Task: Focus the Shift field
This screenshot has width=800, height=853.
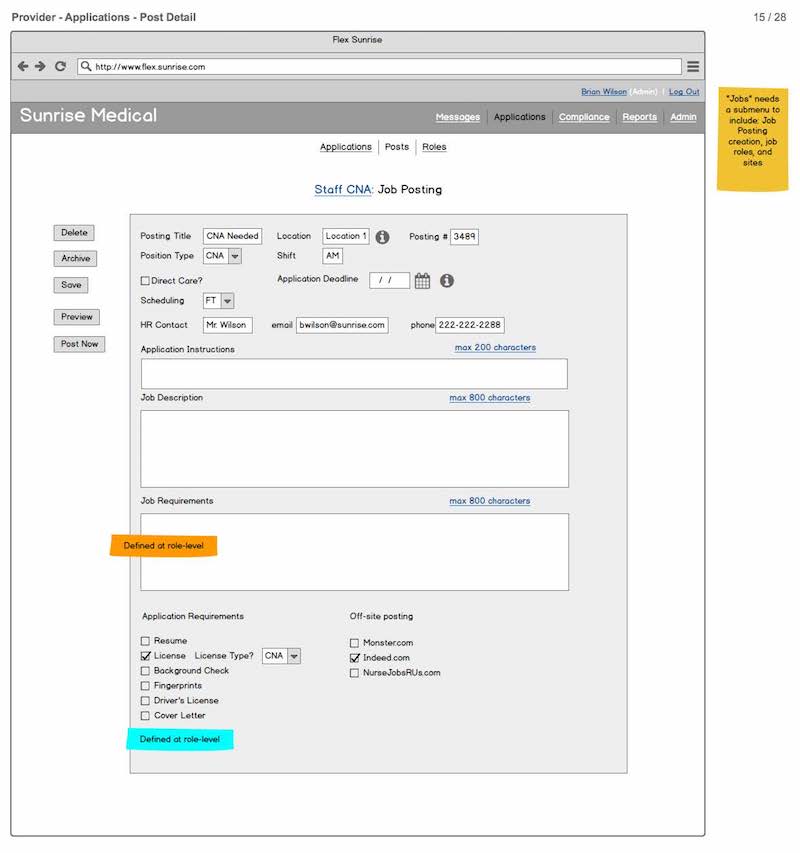Action: point(332,256)
